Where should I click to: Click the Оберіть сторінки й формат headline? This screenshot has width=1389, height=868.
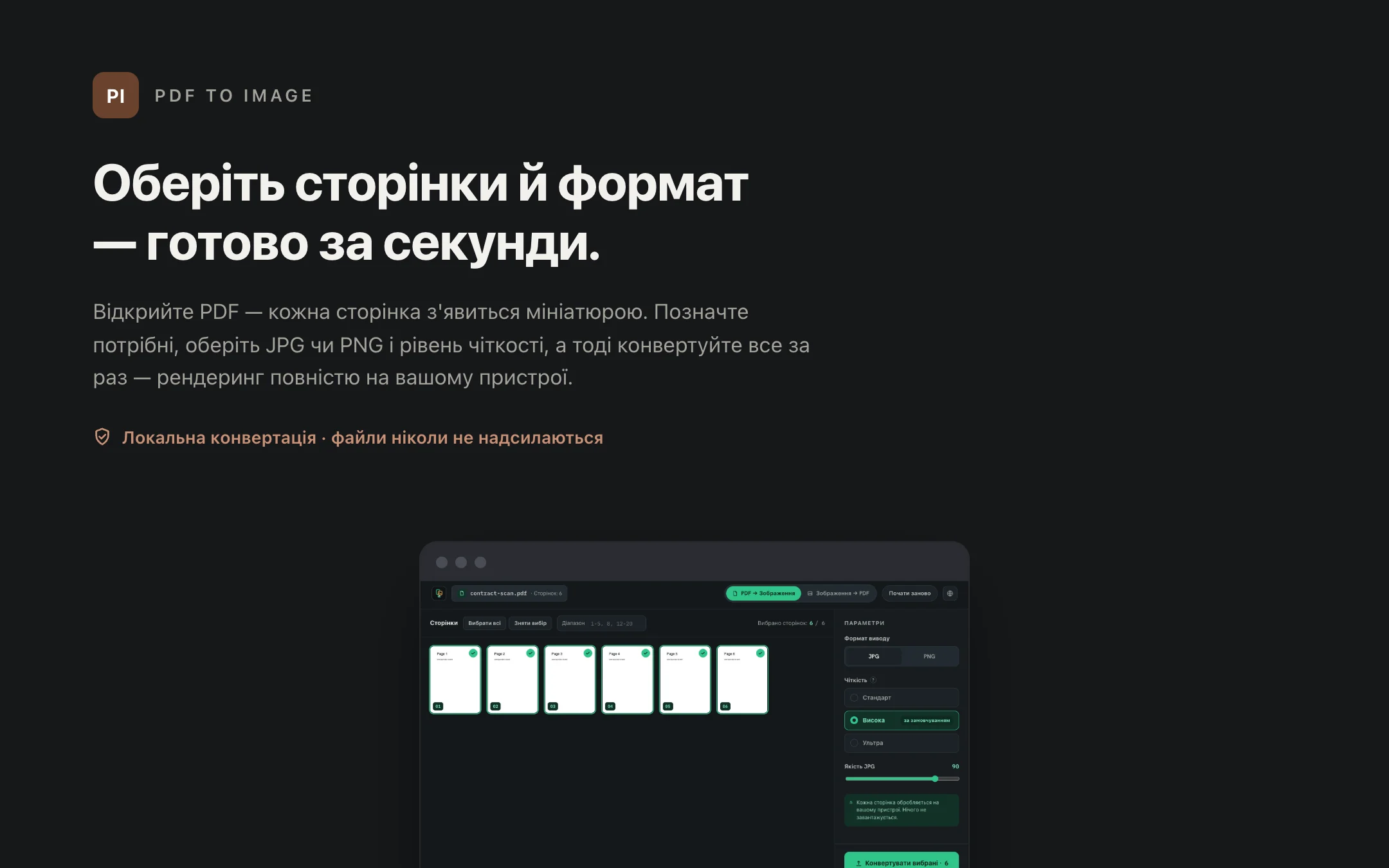pos(421,213)
